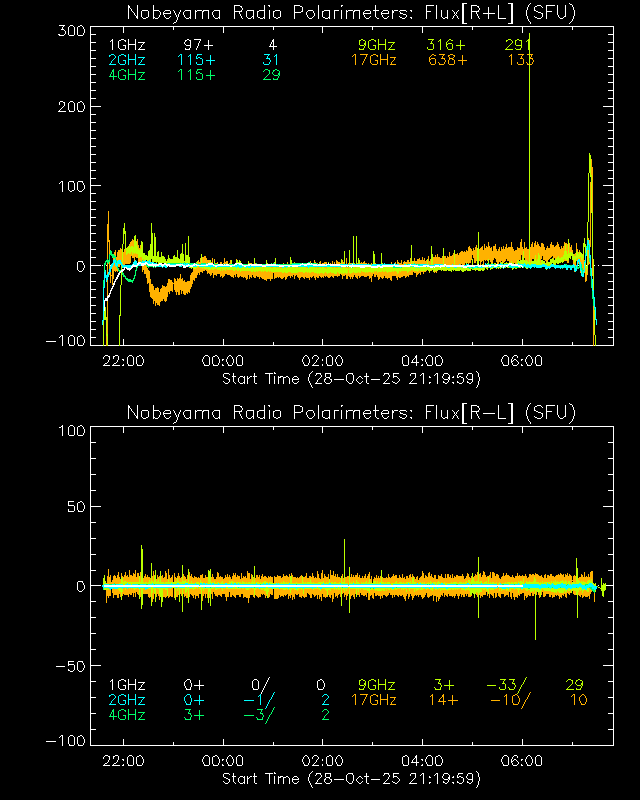This screenshot has width=640, height=800.
Task: Select the 22:00 time tick under upper plot
Action: [x=123, y=361]
